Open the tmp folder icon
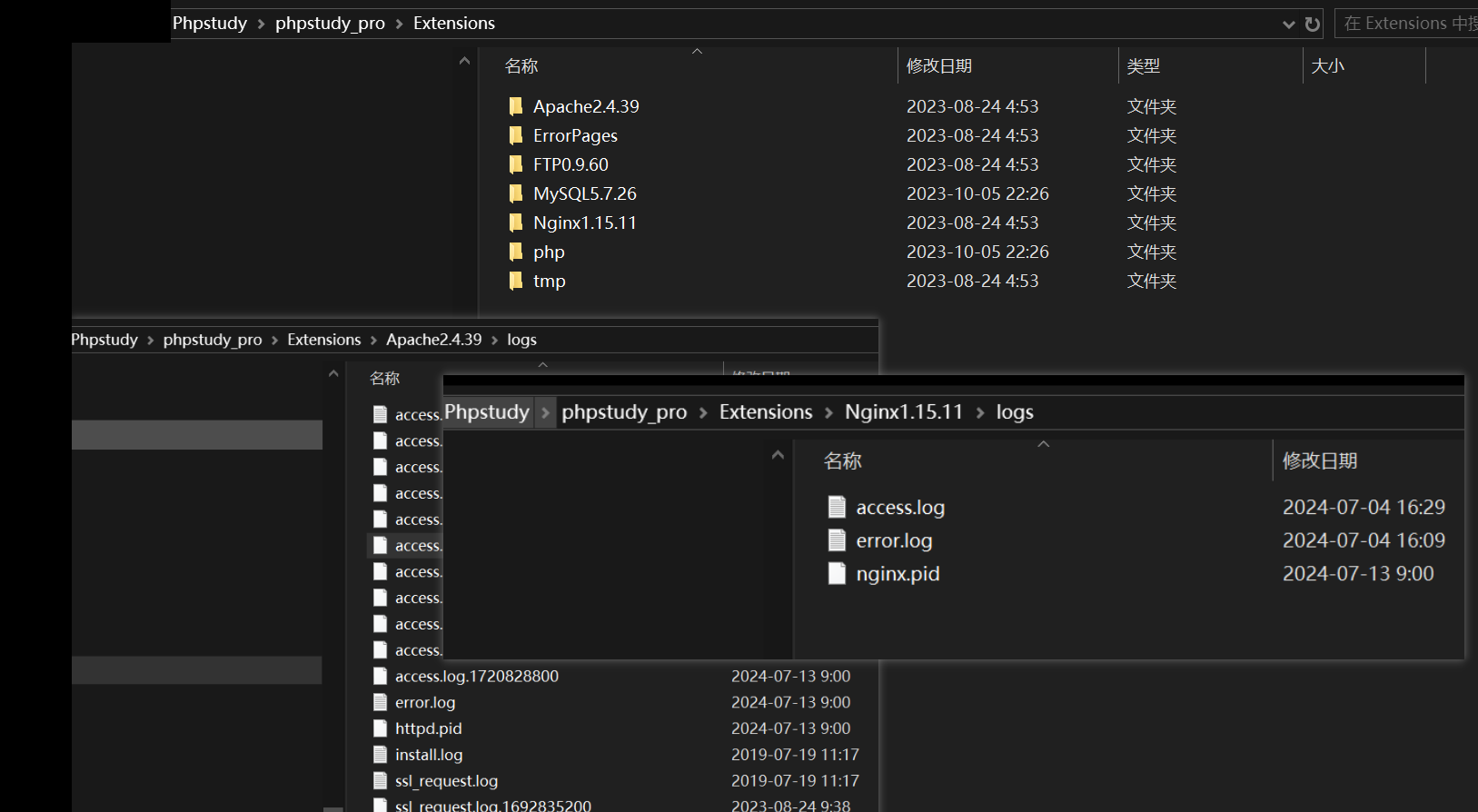 point(516,281)
